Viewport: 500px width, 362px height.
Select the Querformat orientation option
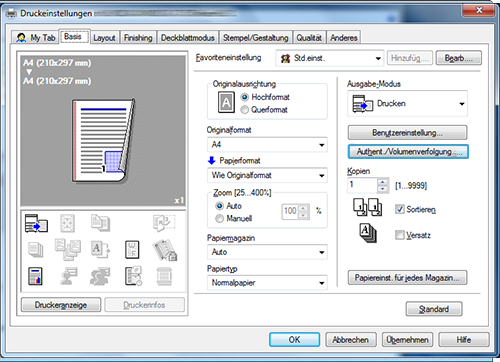coord(245,110)
